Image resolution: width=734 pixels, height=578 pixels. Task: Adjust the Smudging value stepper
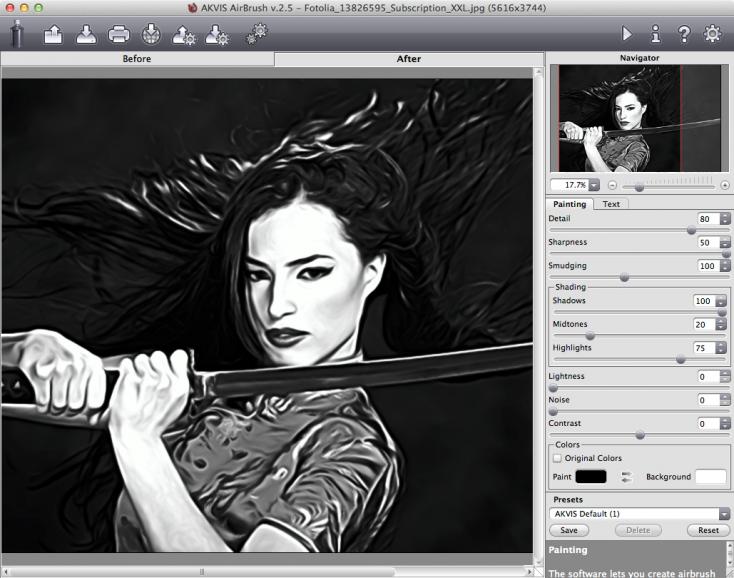[725, 266]
